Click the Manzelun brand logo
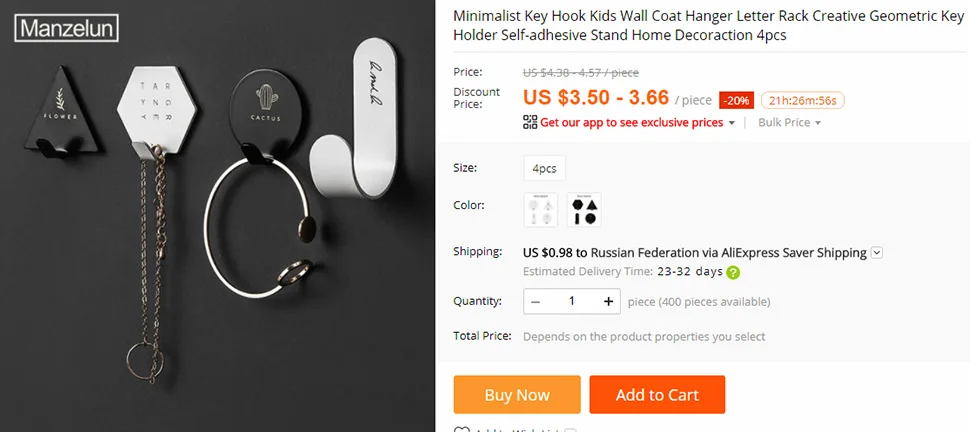The image size is (970, 432). point(66,28)
